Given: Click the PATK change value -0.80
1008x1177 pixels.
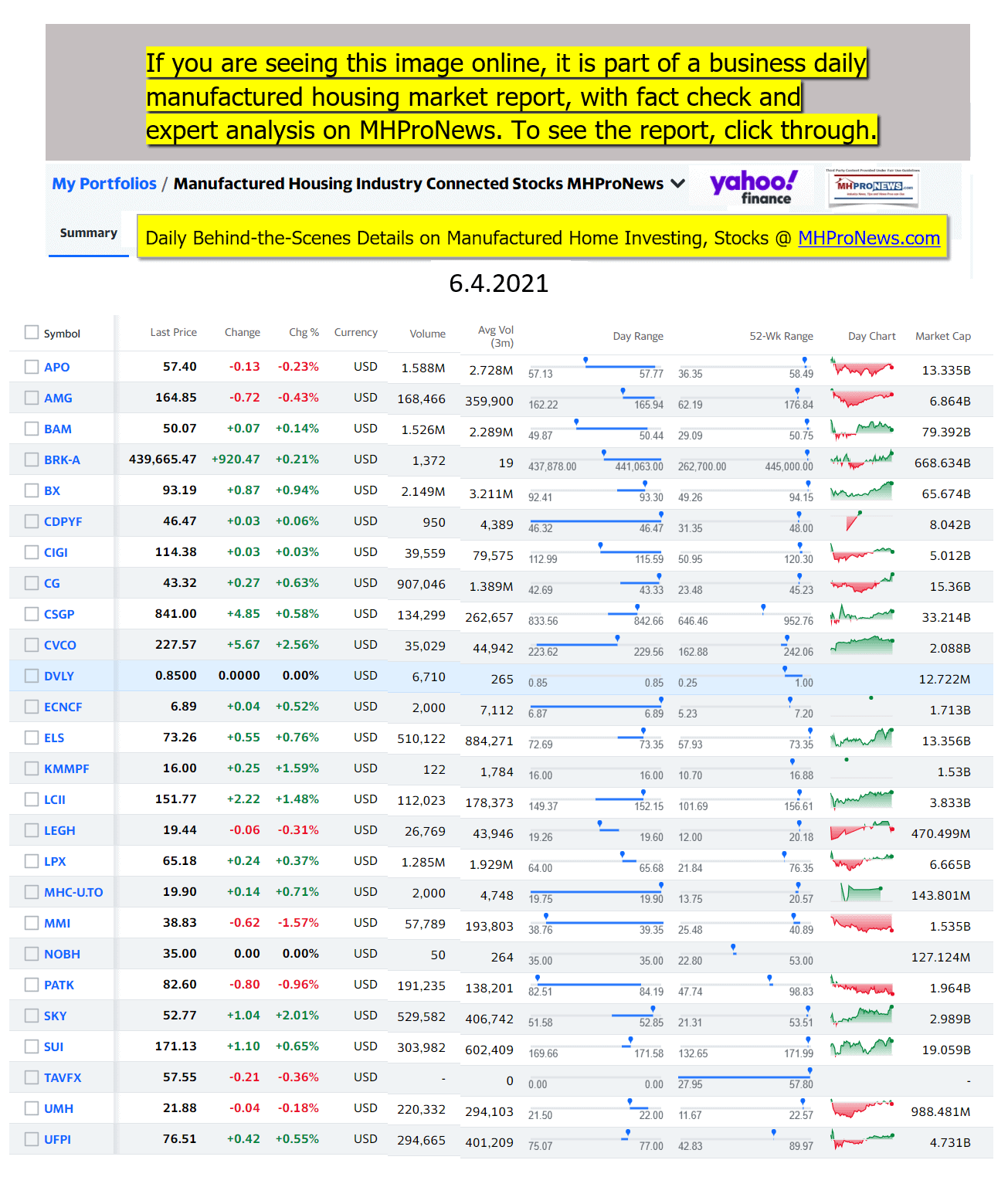Looking at the screenshot, I should (x=244, y=985).
